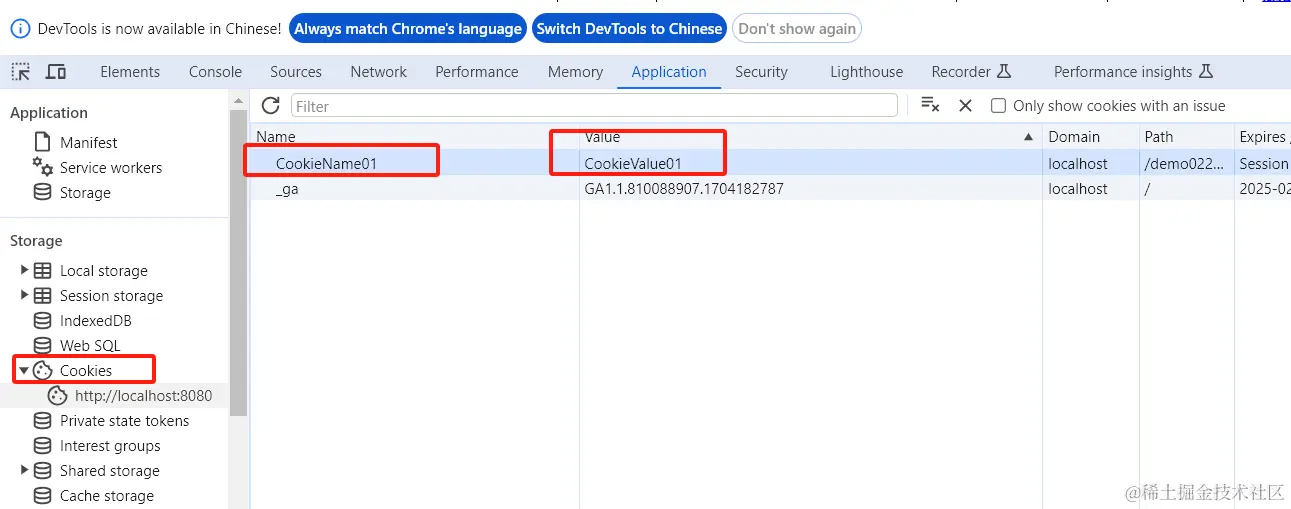The width and height of the screenshot is (1291, 509).
Task: Click Always match Chrome's language button
Action: (408, 28)
